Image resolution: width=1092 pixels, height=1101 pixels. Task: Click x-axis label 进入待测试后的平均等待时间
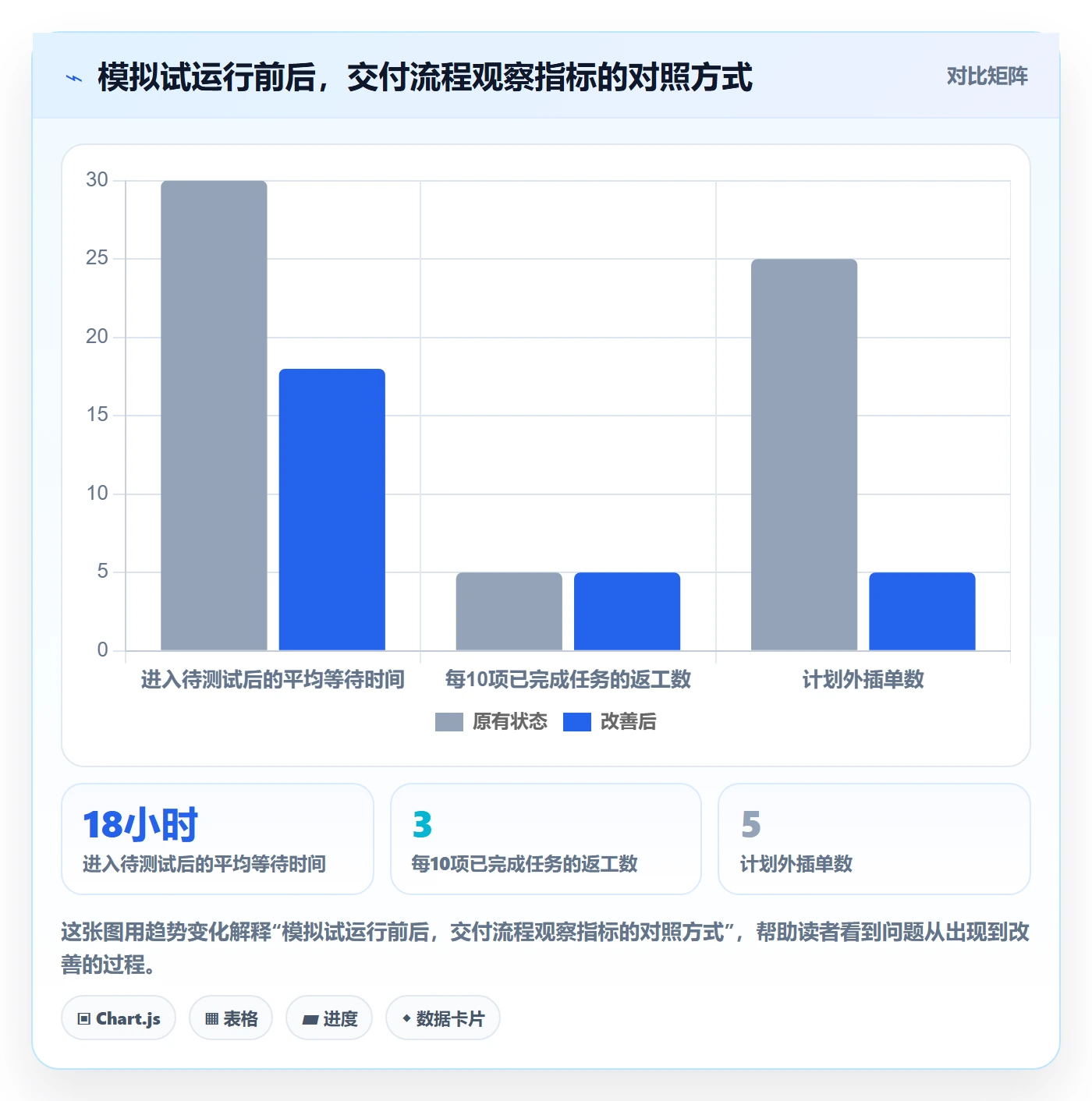coord(273,680)
